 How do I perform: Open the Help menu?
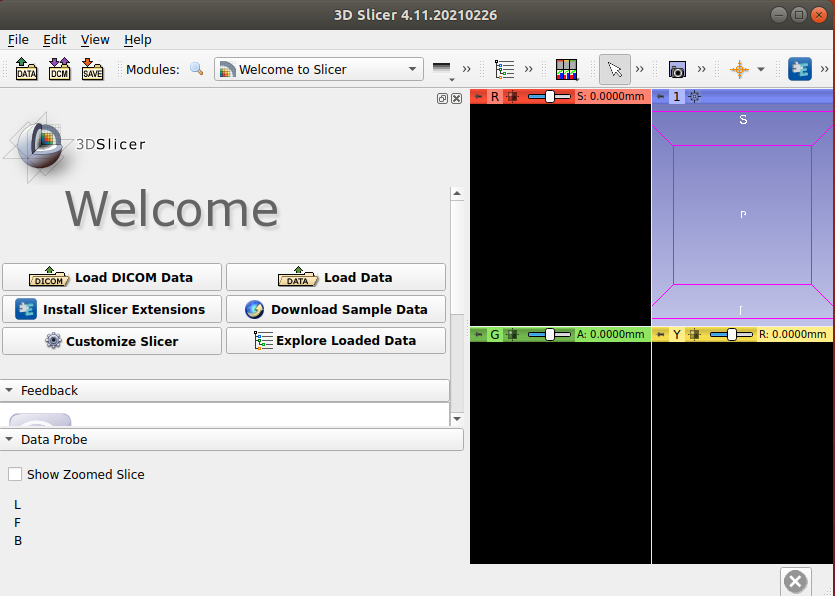pos(137,40)
